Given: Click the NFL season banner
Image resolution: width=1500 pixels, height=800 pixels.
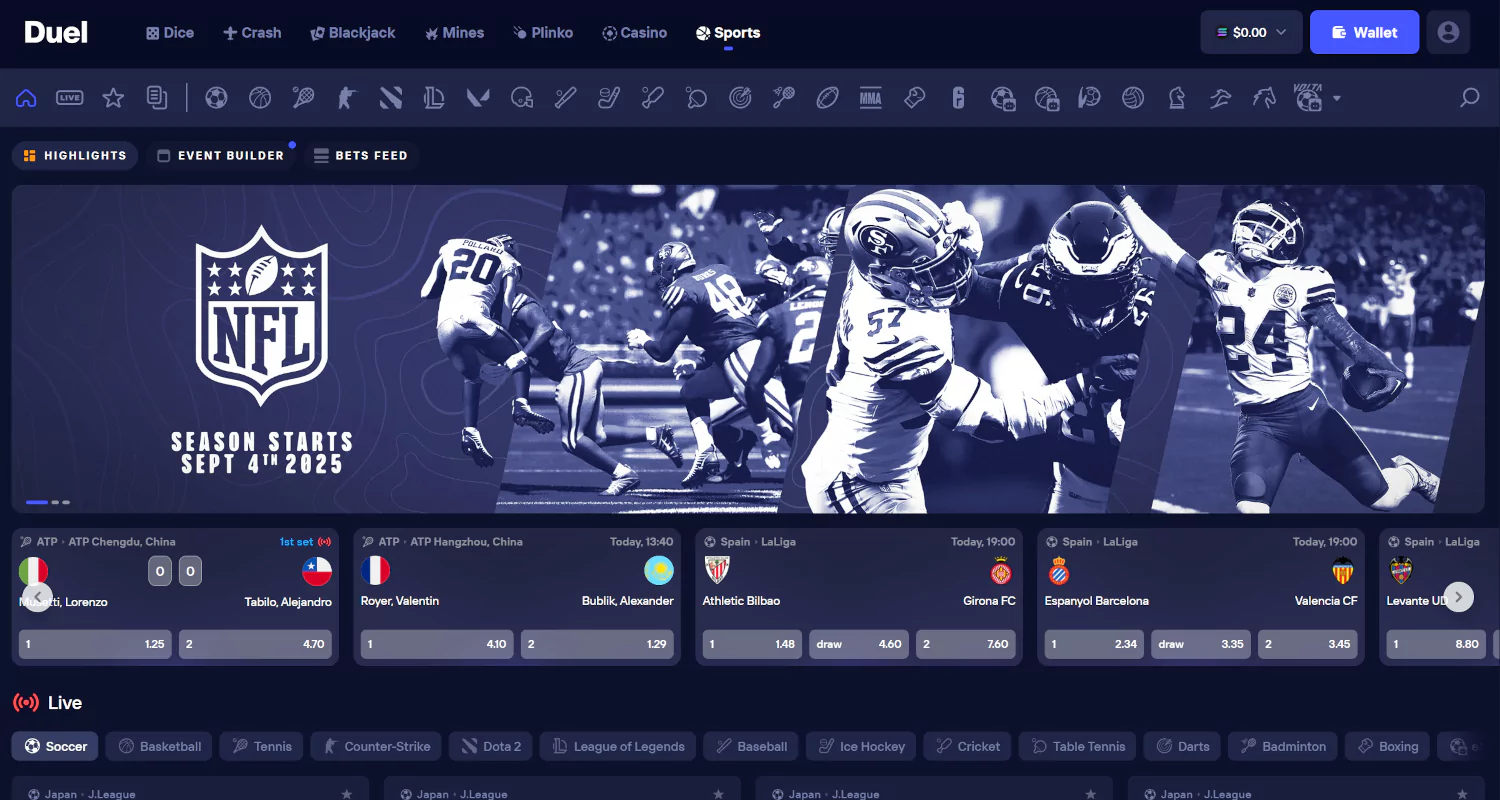Looking at the screenshot, I should click(x=748, y=349).
